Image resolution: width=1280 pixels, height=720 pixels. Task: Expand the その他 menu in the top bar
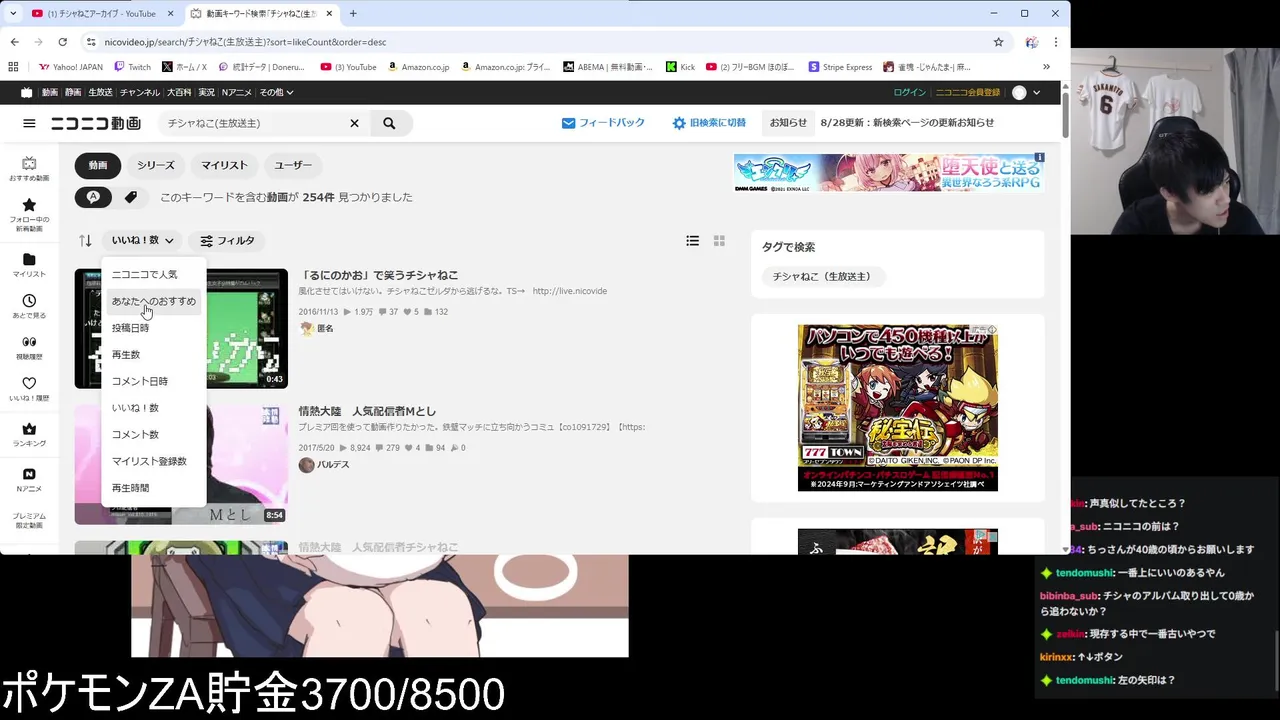coord(276,92)
